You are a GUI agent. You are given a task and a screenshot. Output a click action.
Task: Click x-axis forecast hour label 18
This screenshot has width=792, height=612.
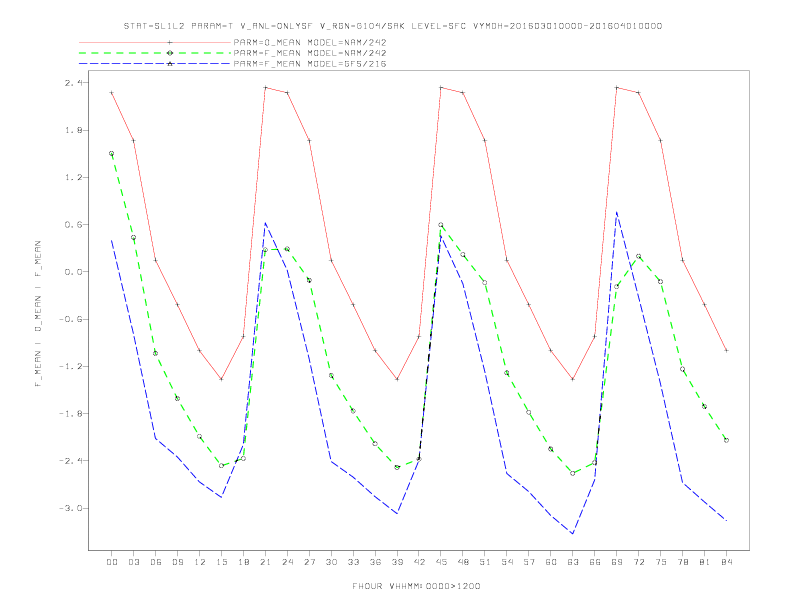[x=243, y=562]
